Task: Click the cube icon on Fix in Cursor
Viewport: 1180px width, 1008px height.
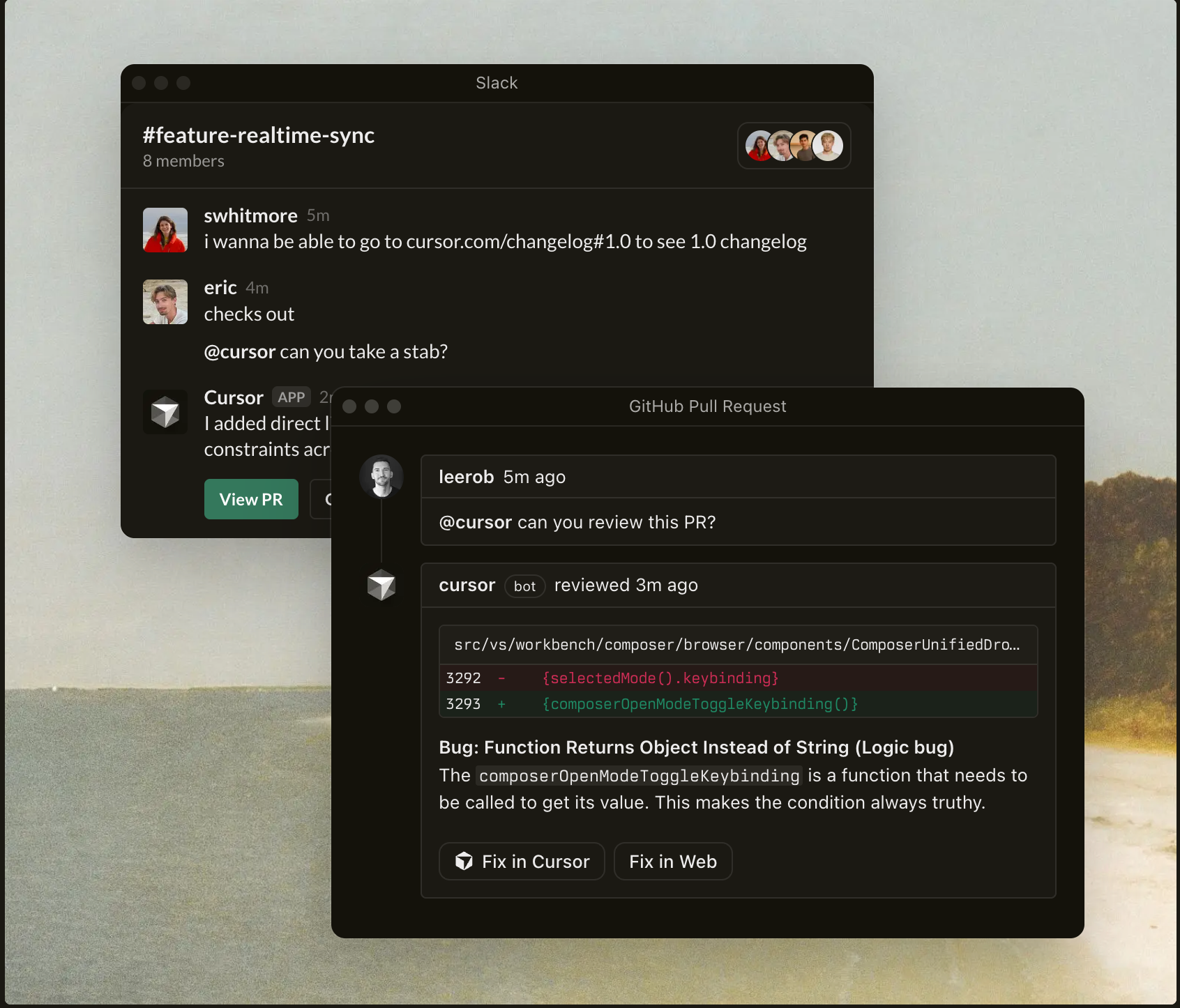Action: click(x=464, y=862)
